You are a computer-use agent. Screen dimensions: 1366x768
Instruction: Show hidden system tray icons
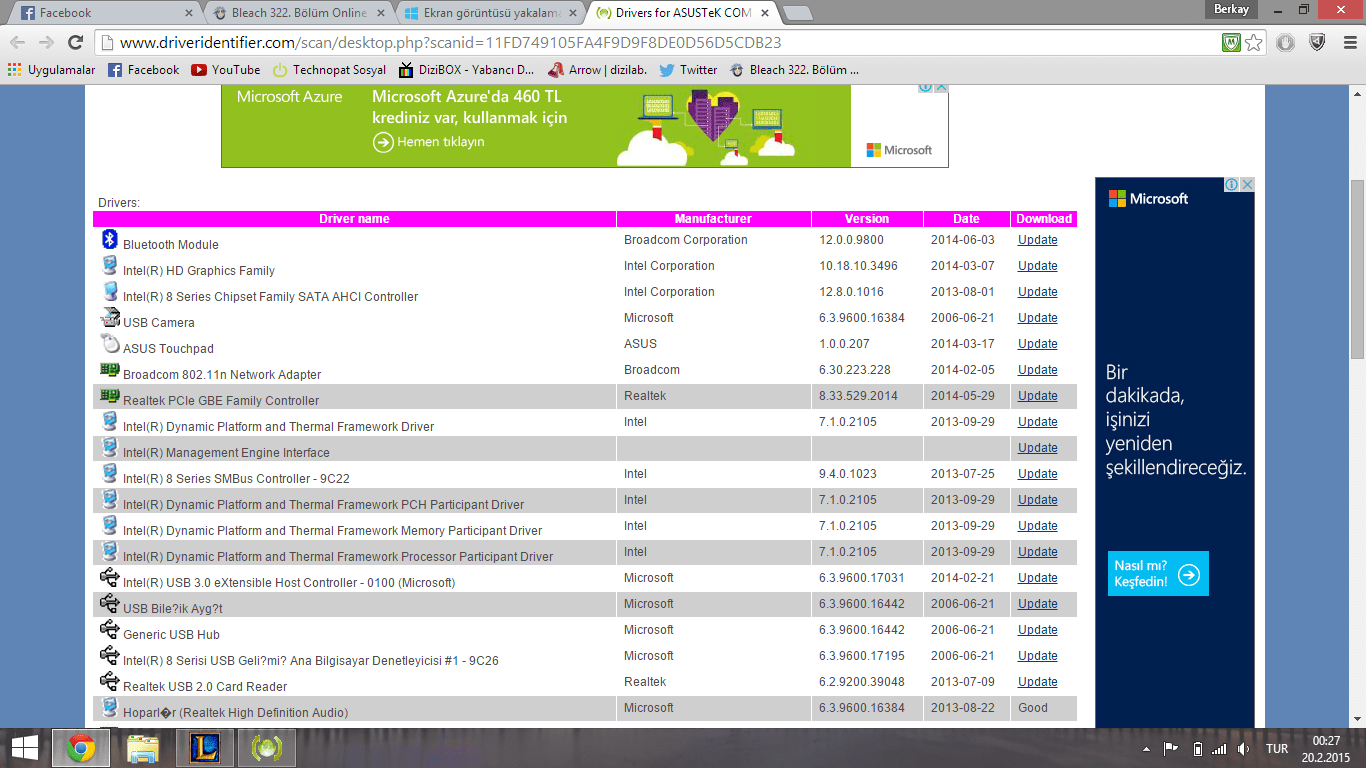point(1146,749)
